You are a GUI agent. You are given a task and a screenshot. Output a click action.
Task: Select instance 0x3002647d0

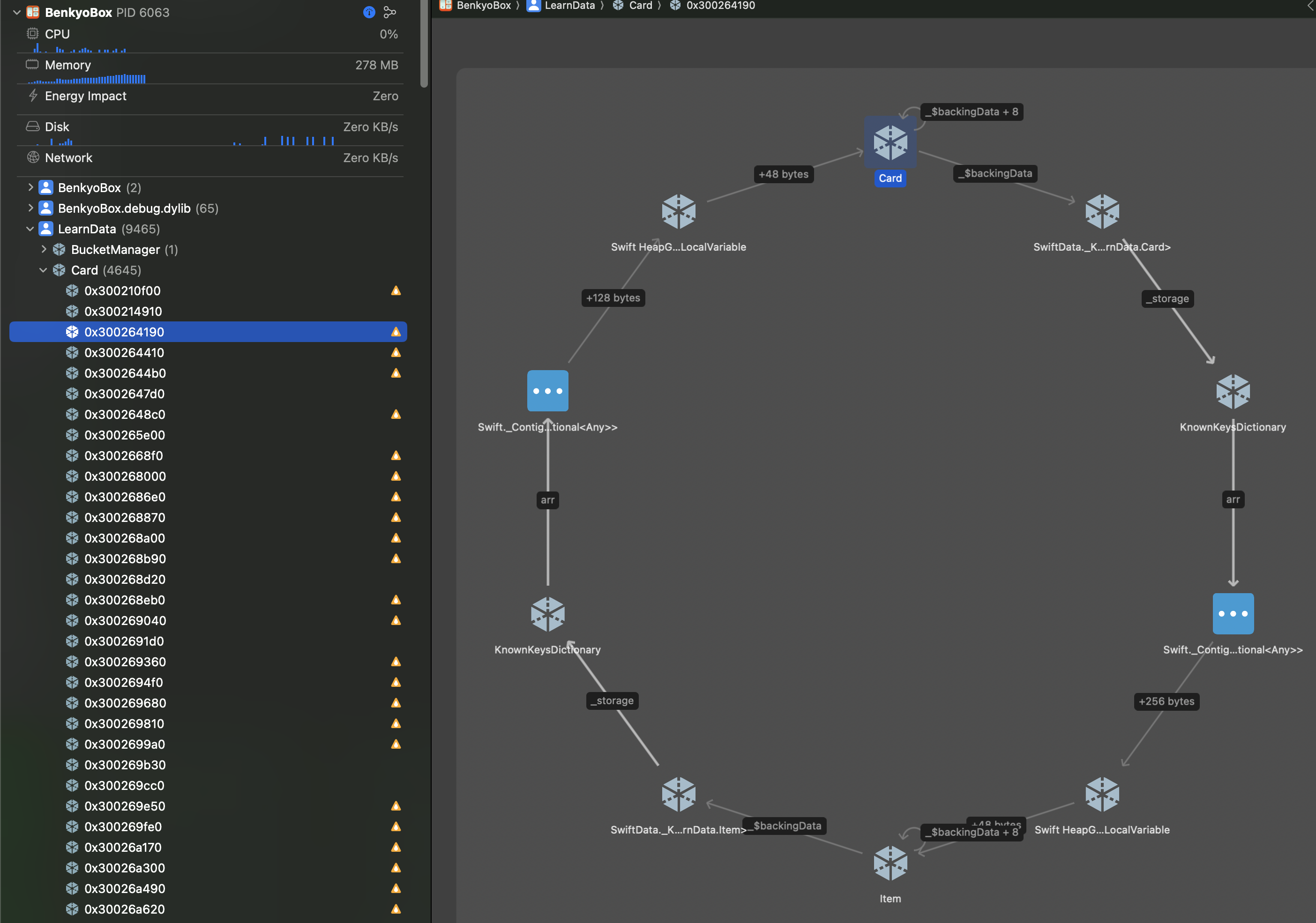click(208, 394)
